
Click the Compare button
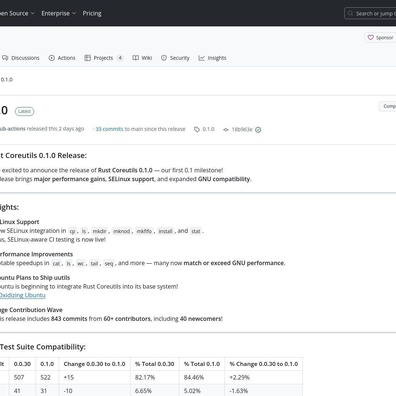[387, 106]
